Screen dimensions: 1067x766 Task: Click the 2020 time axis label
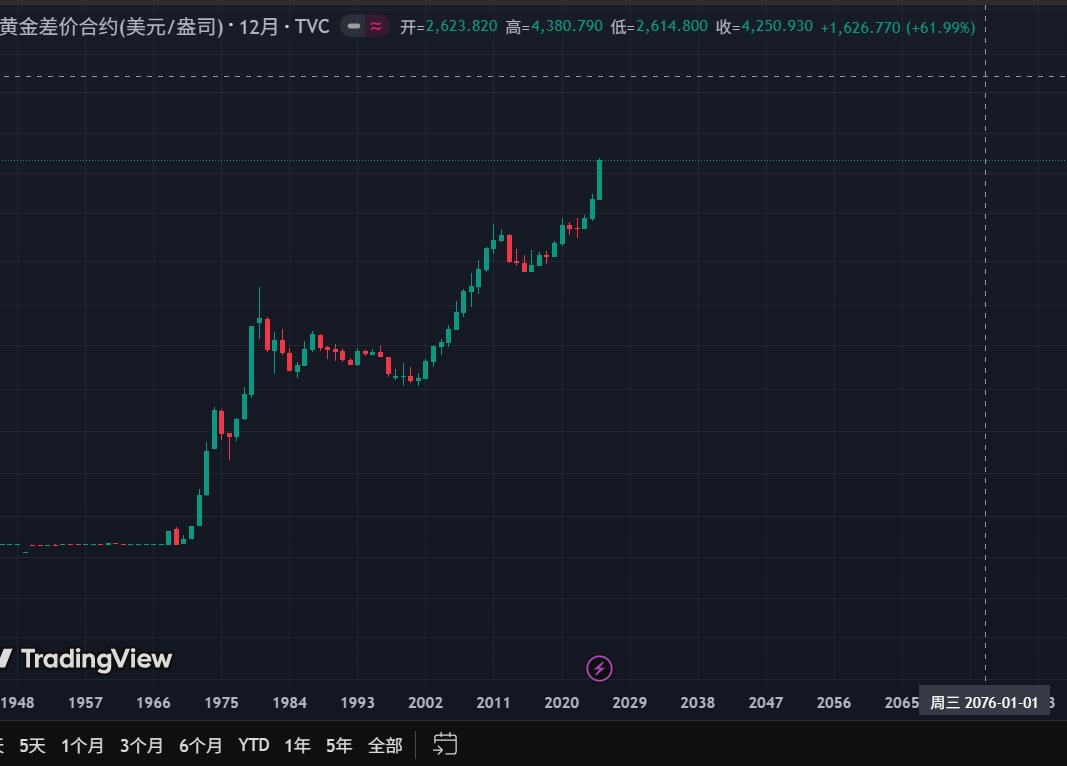click(561, 703)
